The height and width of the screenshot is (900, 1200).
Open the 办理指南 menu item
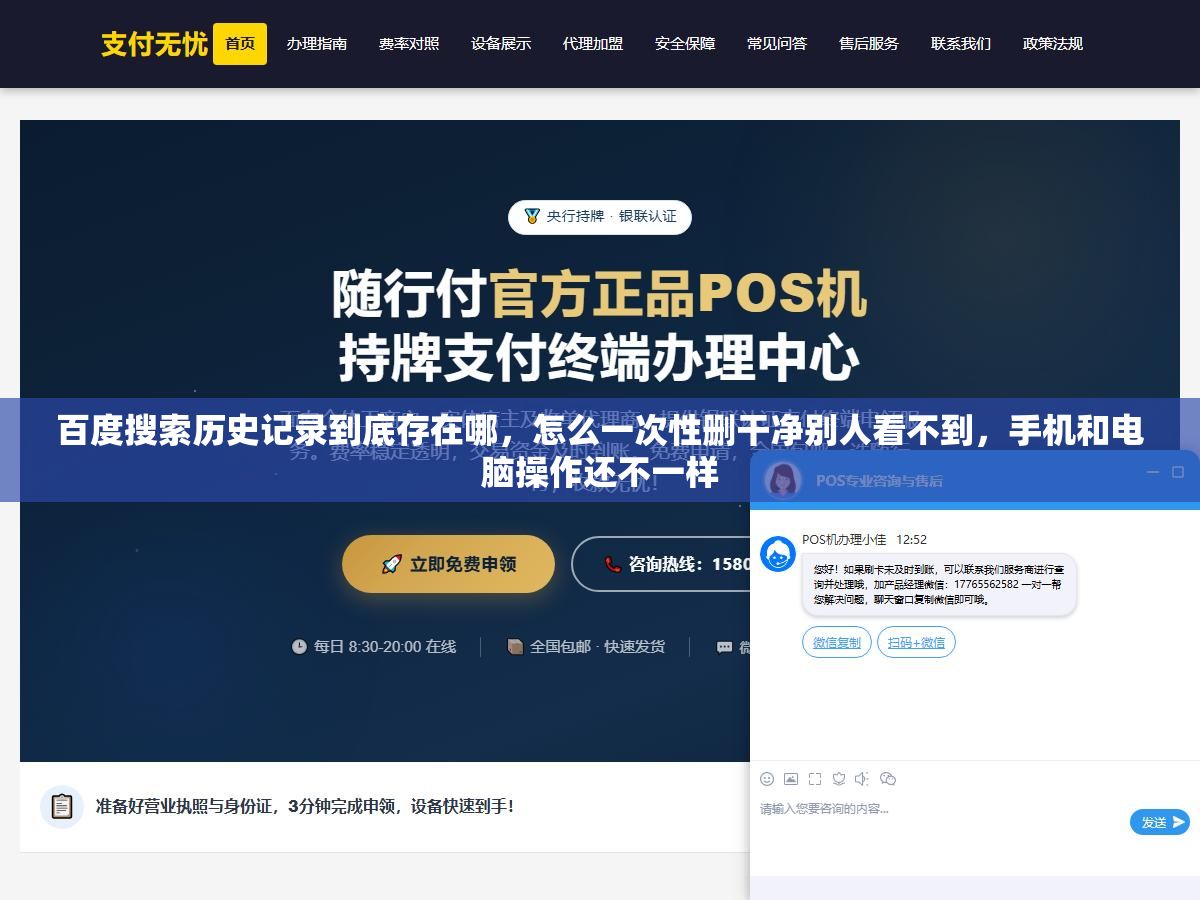coord(317,44)
